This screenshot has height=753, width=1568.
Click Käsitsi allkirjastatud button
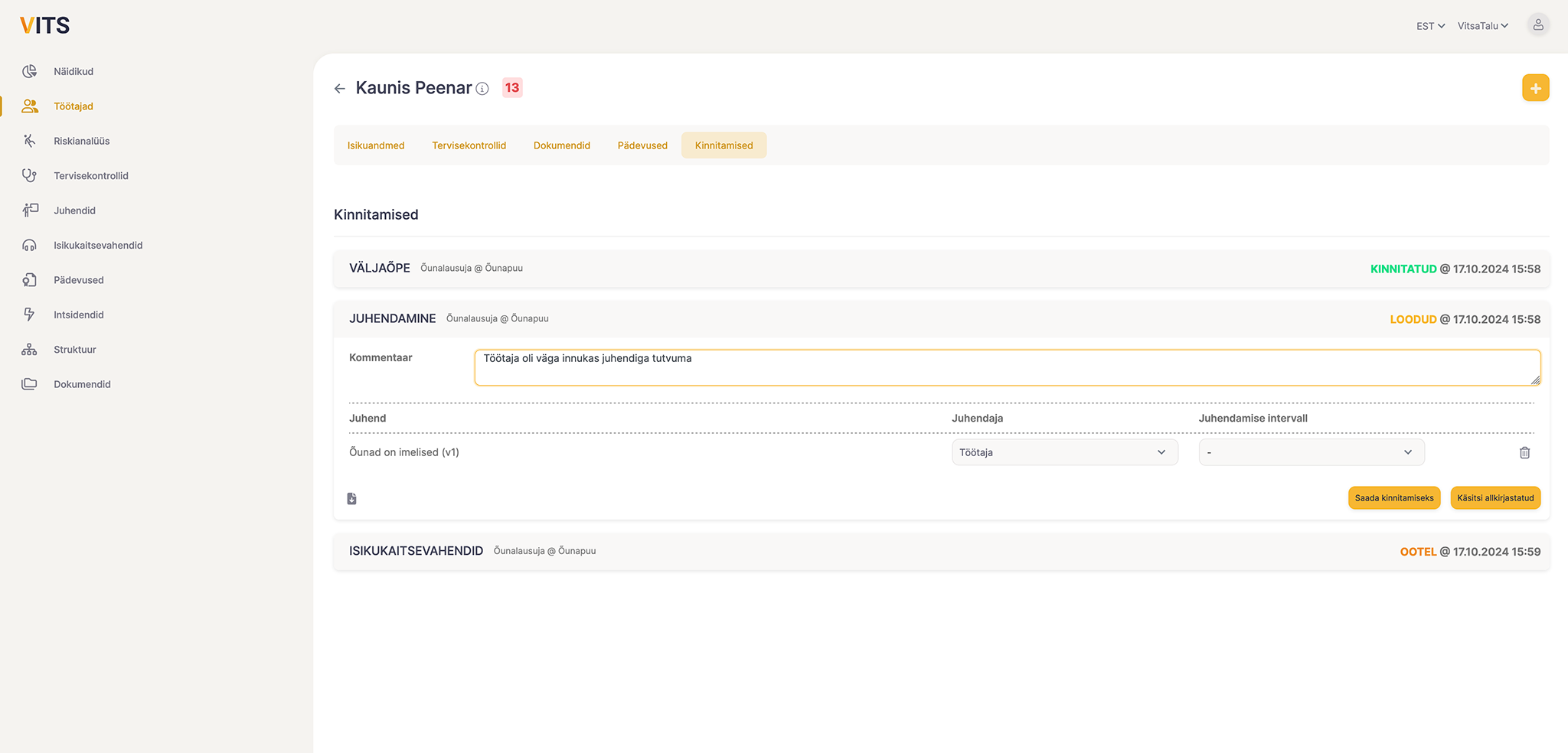[x=1494, y=498]
